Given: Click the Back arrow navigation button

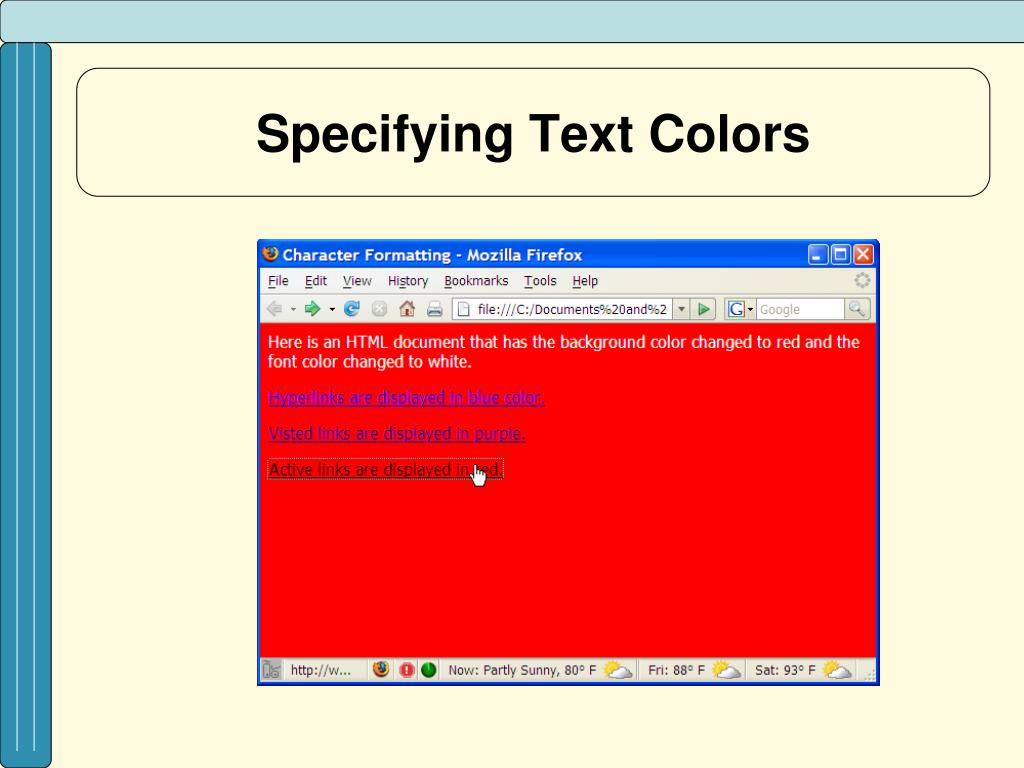Looking at the screenshot, I should pos(274,309).
